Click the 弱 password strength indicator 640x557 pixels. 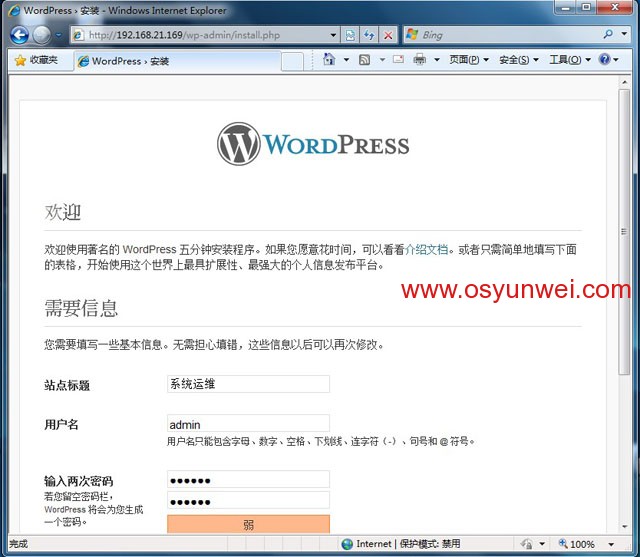tap(248, 524)
